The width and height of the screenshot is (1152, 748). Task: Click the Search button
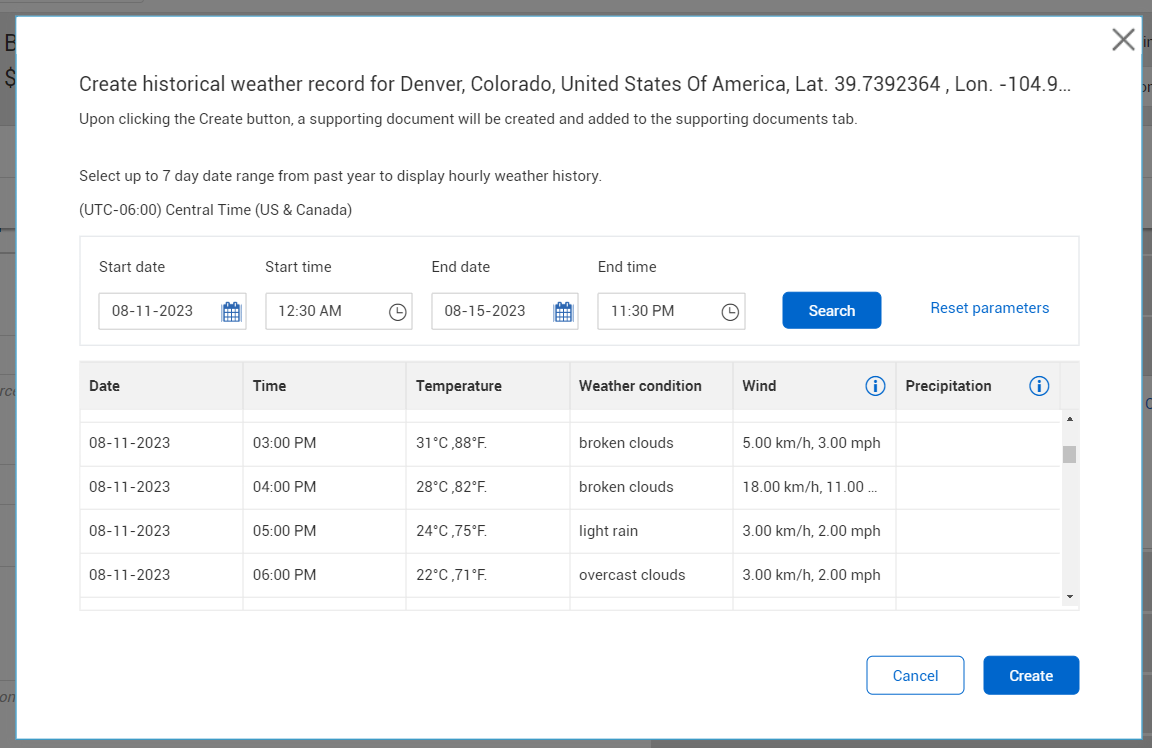coord(831,310)
